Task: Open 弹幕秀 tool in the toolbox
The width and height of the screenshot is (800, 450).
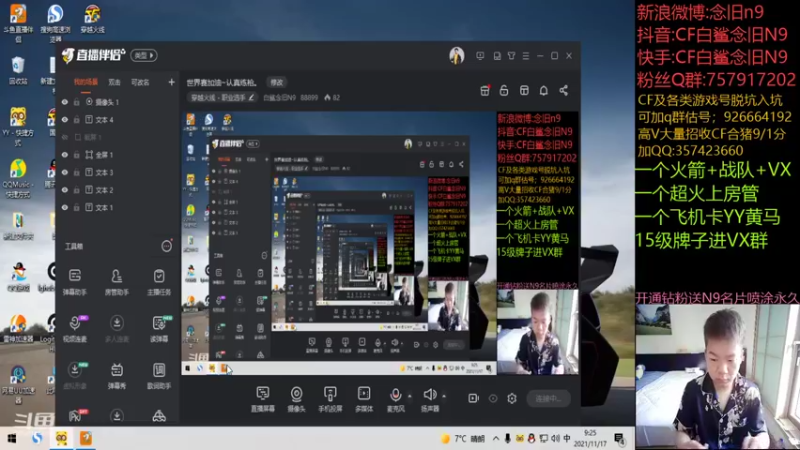Action: [117, 376]
